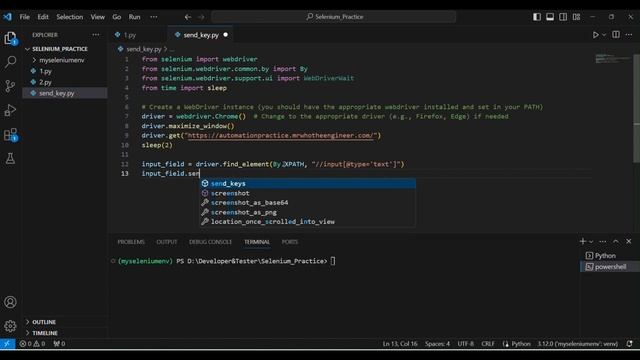Open the Search view in activity bar

click(x=10, y=62)
